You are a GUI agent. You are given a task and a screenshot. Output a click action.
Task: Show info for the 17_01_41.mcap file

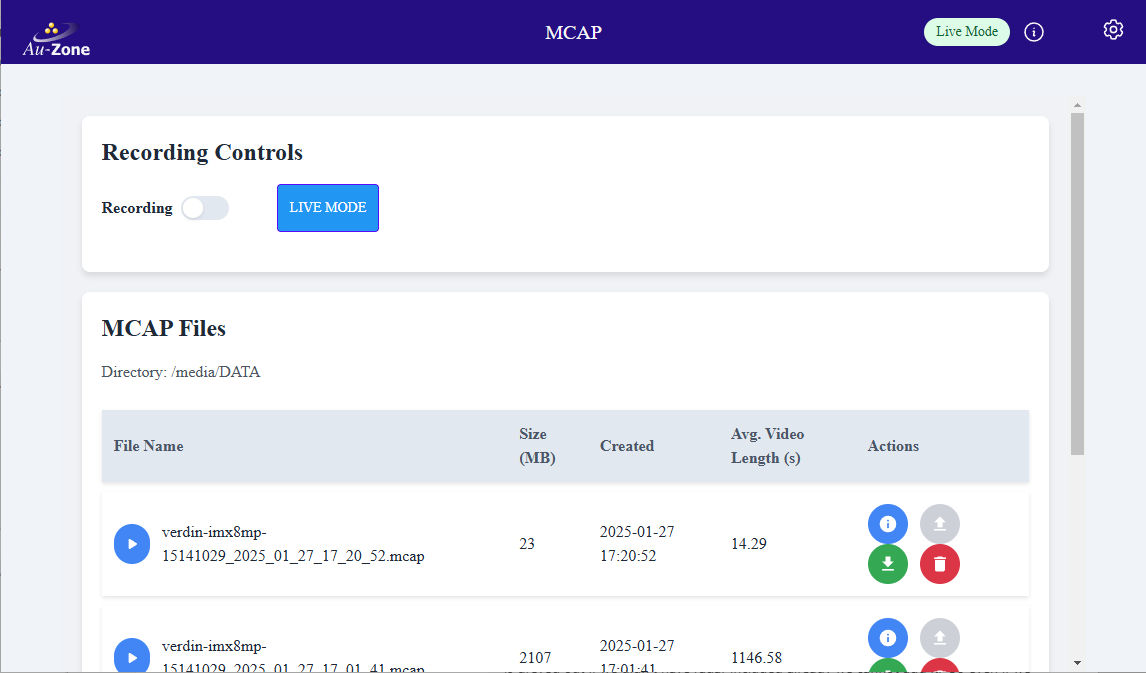887,637
